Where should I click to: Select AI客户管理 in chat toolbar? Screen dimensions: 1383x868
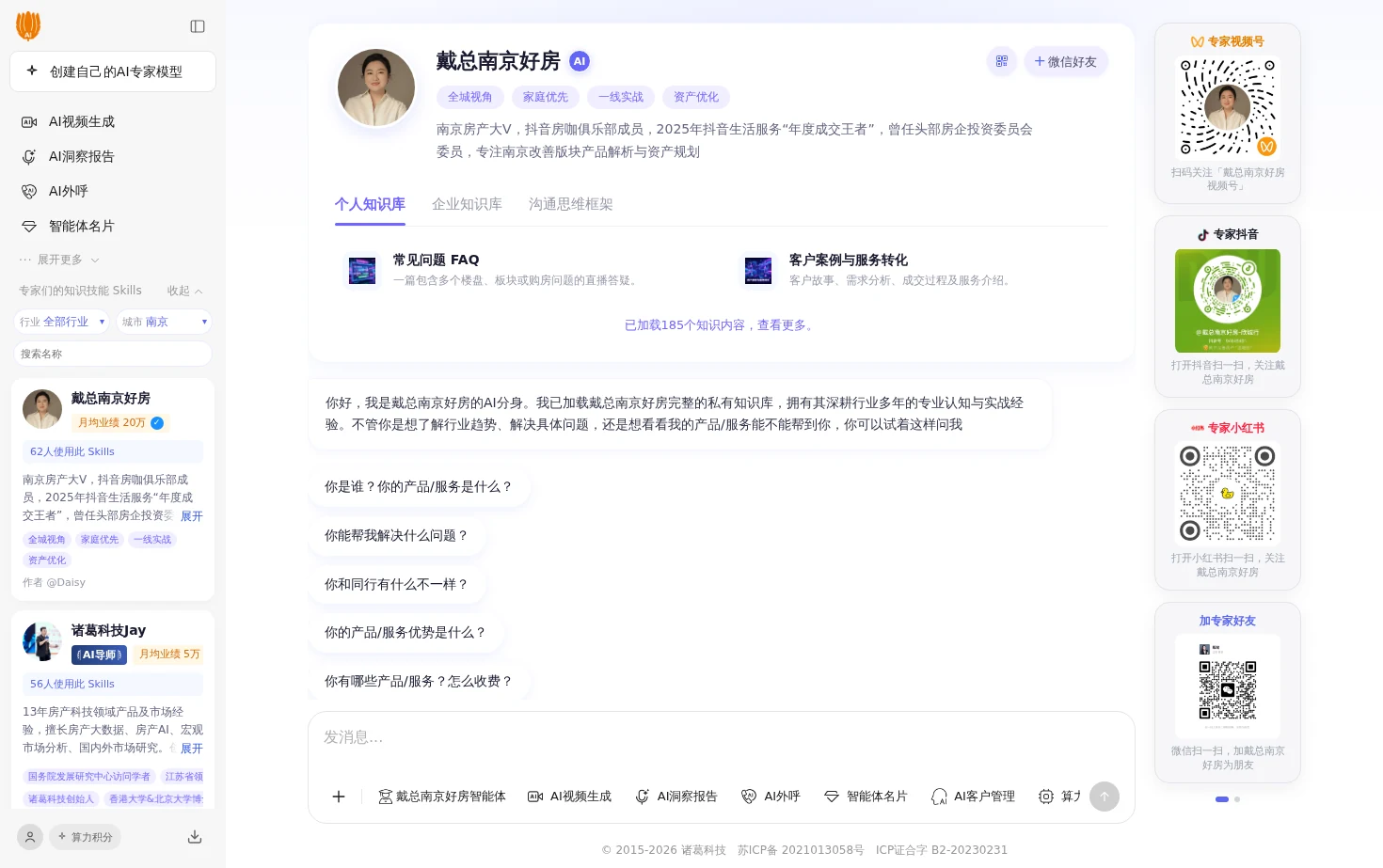pos(973,797)
